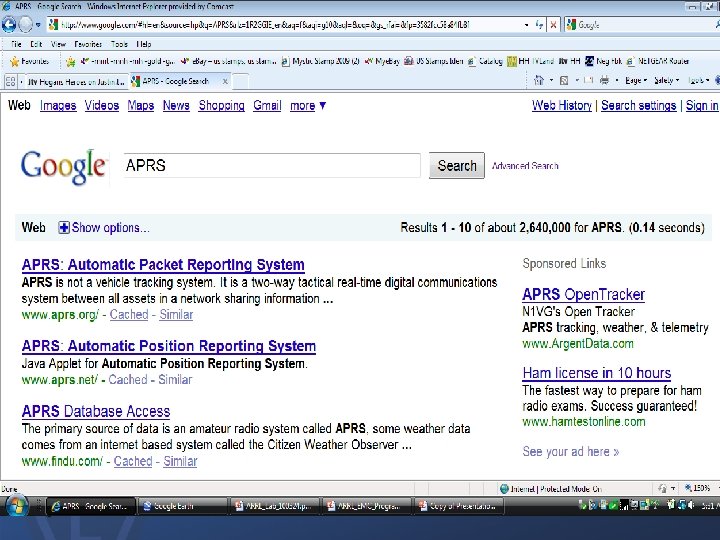Open the Catalog bookmark
This screenshot has width=720, height=540.
point(485,61)
